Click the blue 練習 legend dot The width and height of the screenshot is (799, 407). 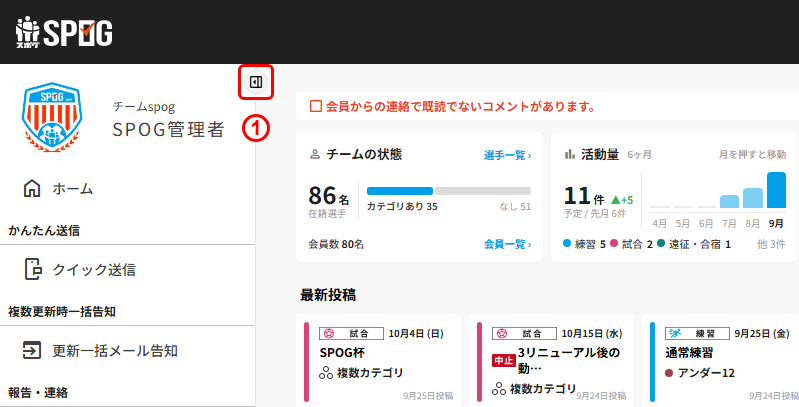click(x=567, y=243)
